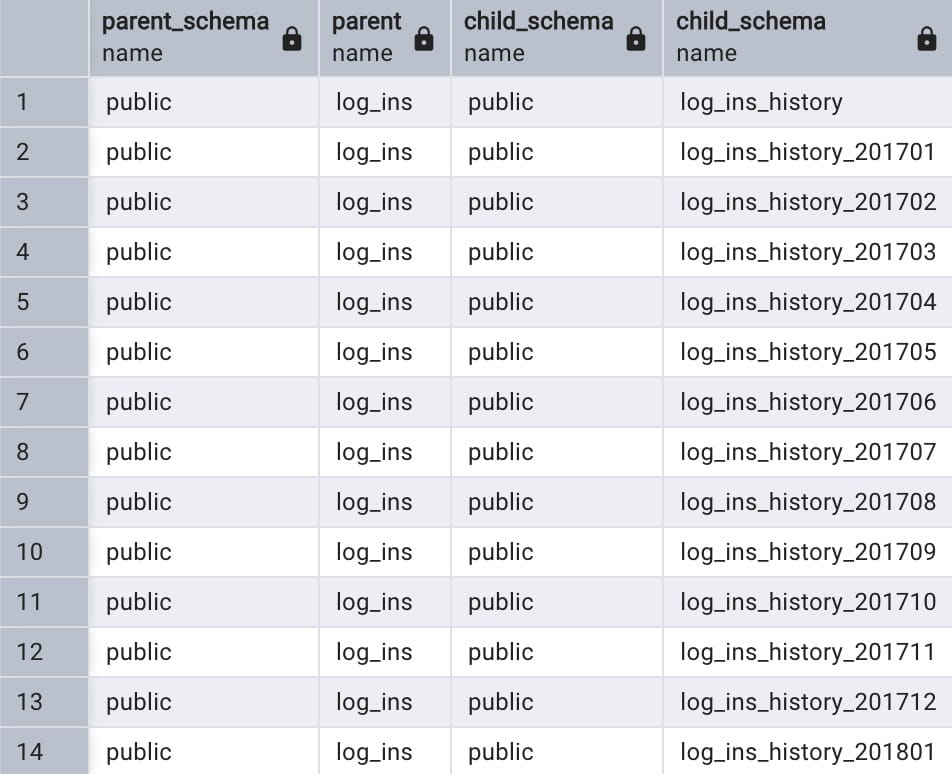952x774 pixels.
Task: Click lock icon in header above log_ins_history values
Action: (927, 39)
